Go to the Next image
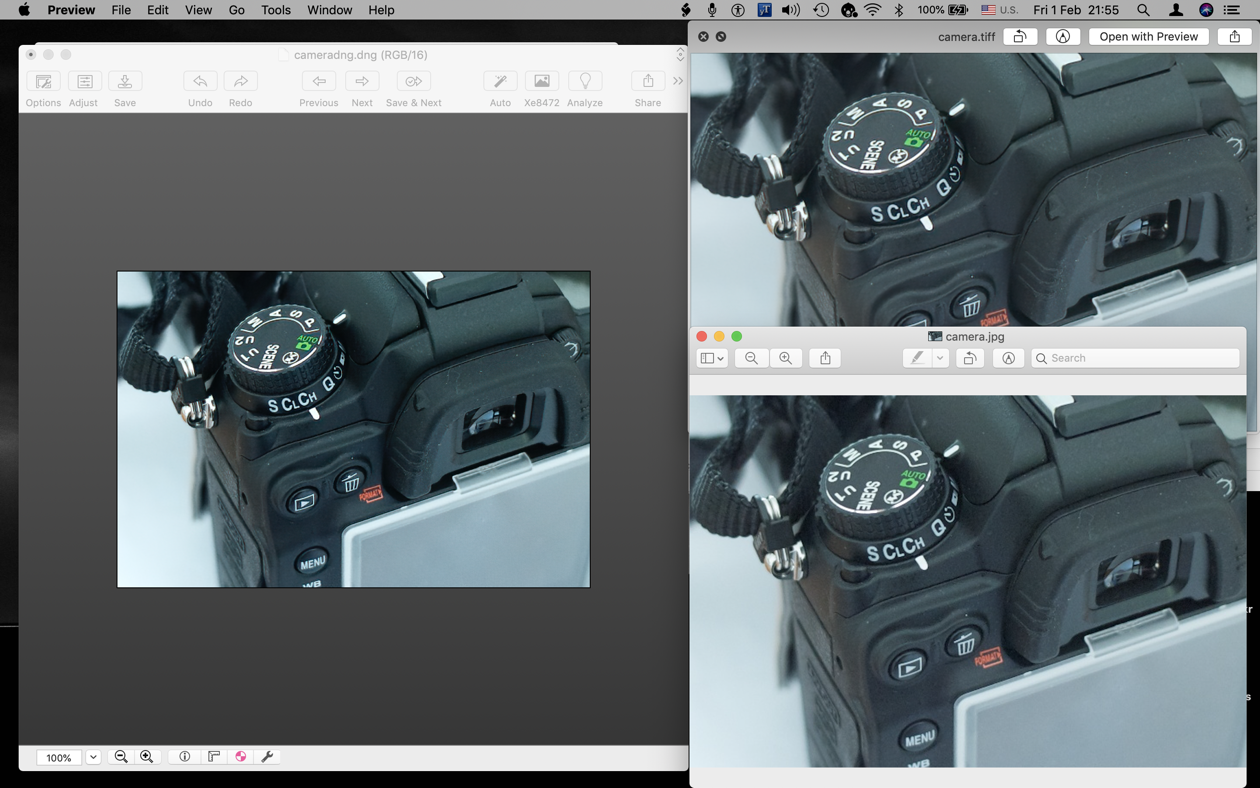1260x788 pixels. click(362, 81)
